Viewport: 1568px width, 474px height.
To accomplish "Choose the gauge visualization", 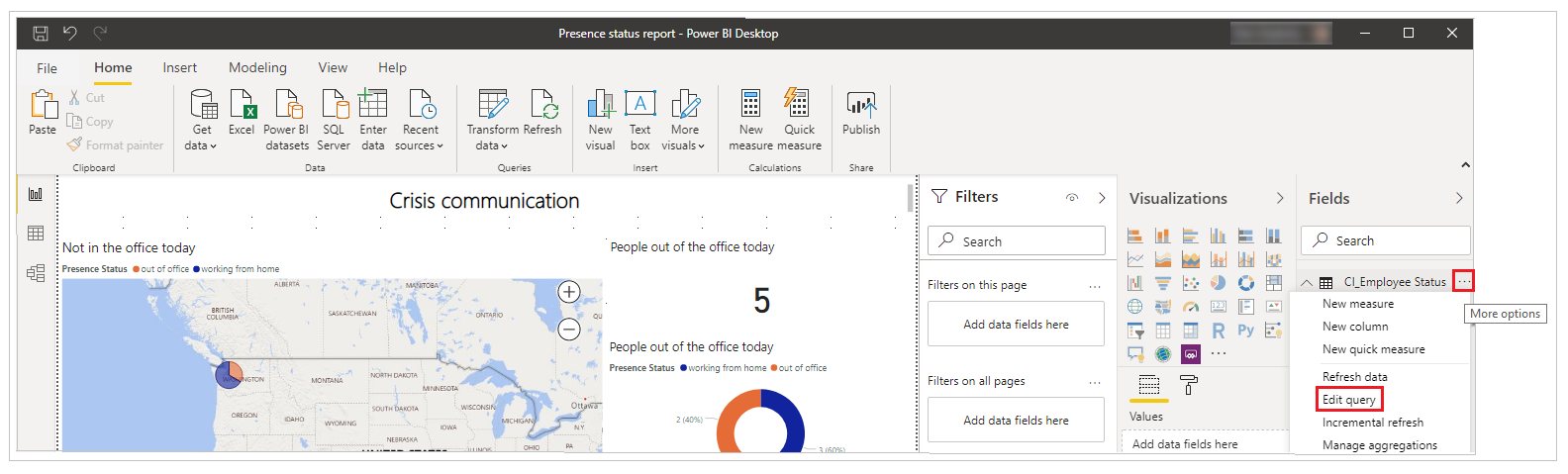I will click(1191, 307).
